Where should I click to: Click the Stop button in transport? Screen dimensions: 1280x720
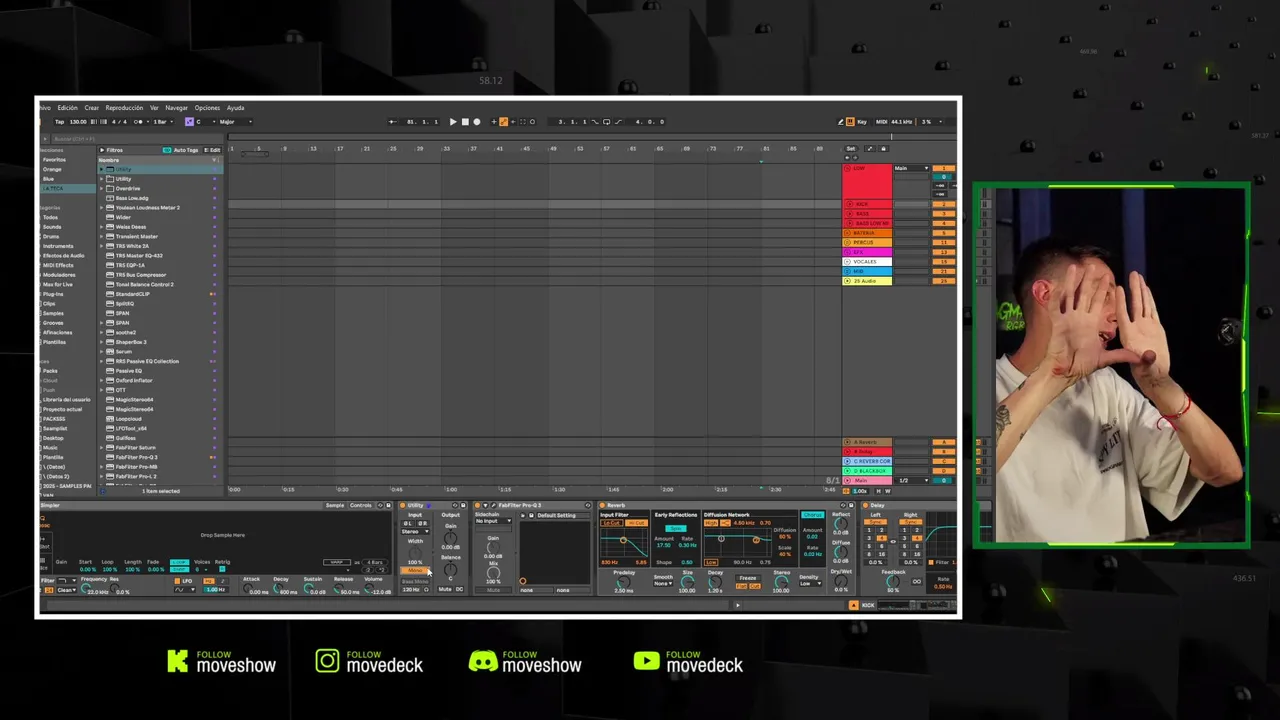465,122
